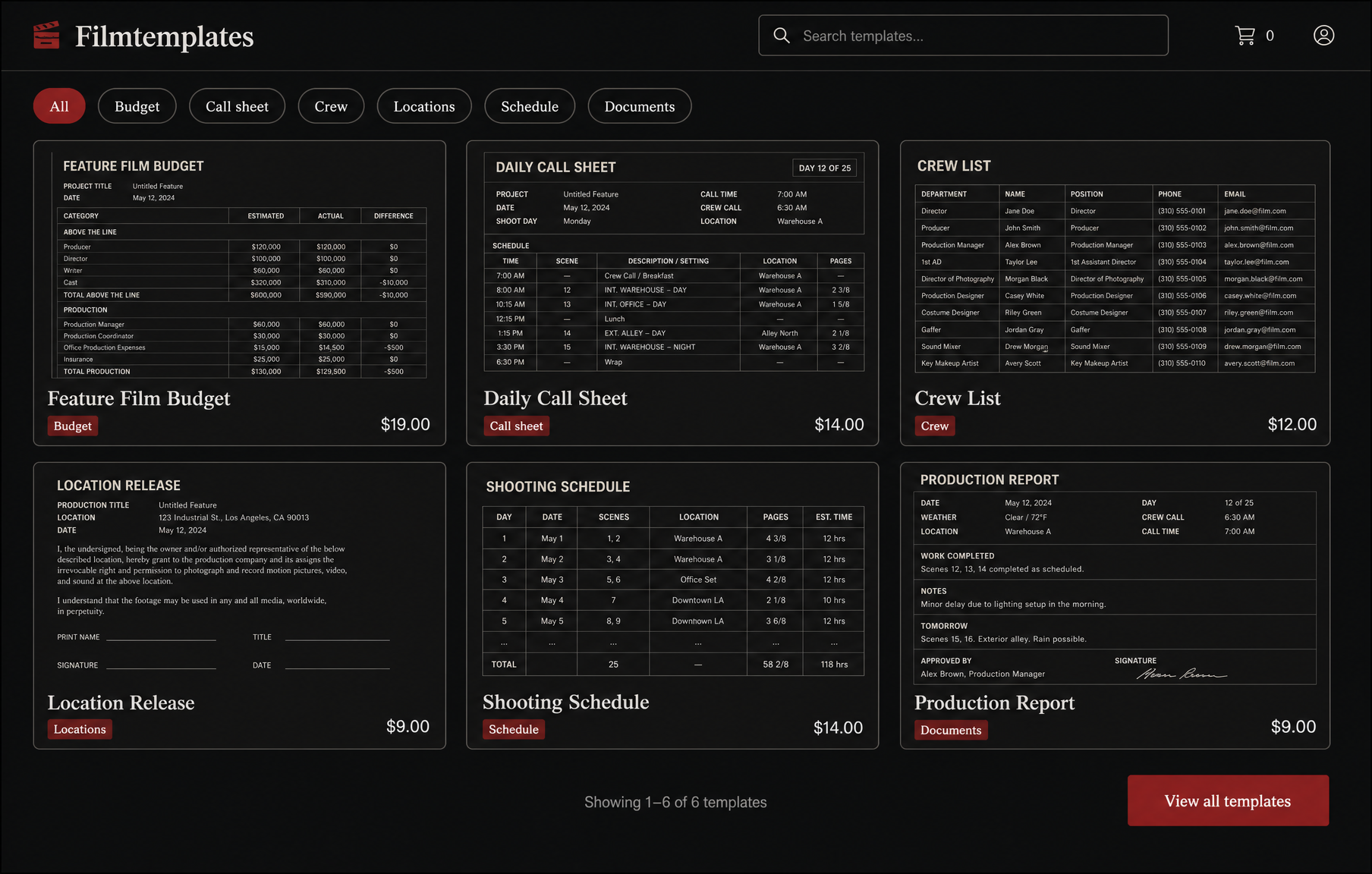Filter templates by Schedule category

coord(530,106)
